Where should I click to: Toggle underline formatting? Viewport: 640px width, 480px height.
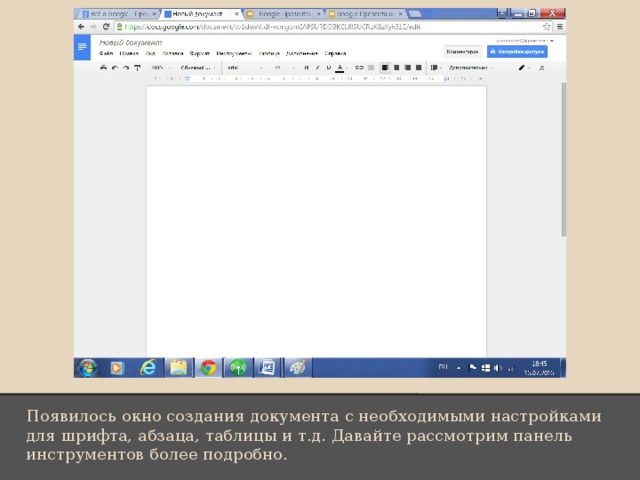click(x=329, y=68)
